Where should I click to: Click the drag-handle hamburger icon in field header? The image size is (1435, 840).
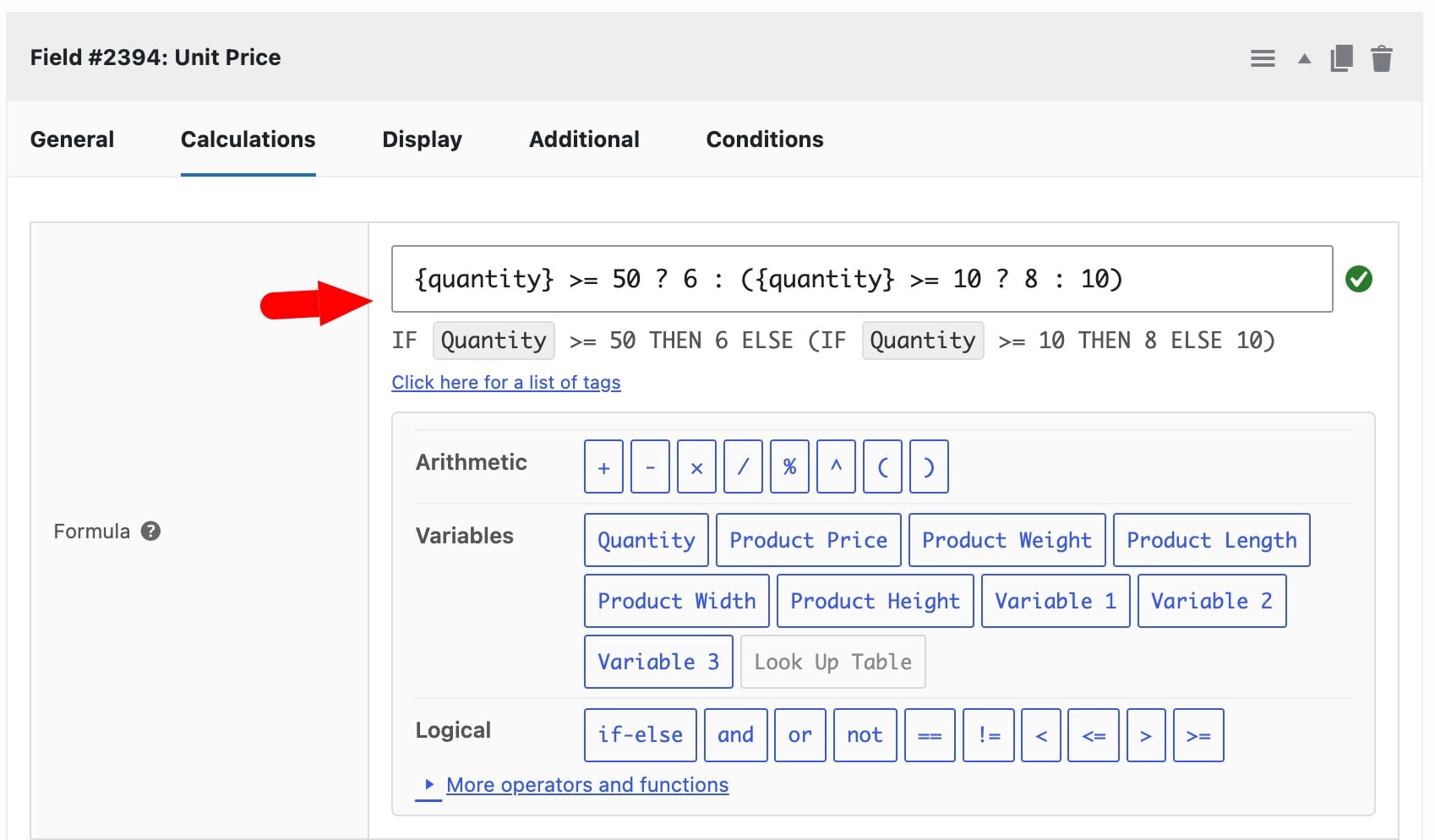pyautogui.click(x=1263, y=58)
